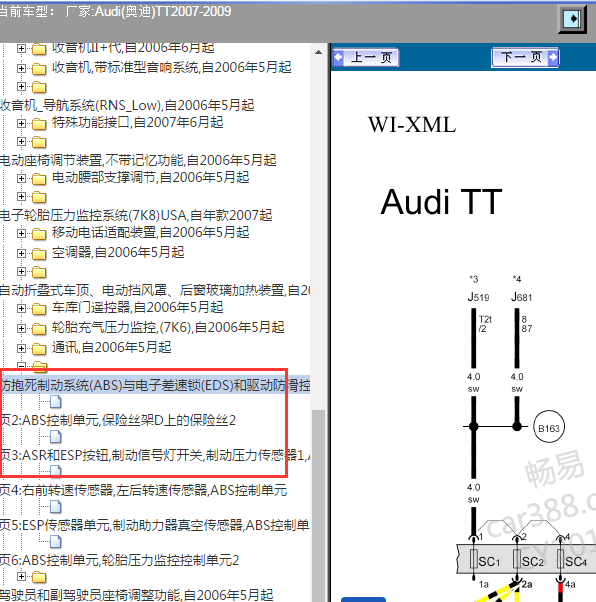Select 通讯,自2006年5月起 item
Image resolution: width=596 pixels, height=602 pixels.
pyautogui.click(x=111, y=347)
